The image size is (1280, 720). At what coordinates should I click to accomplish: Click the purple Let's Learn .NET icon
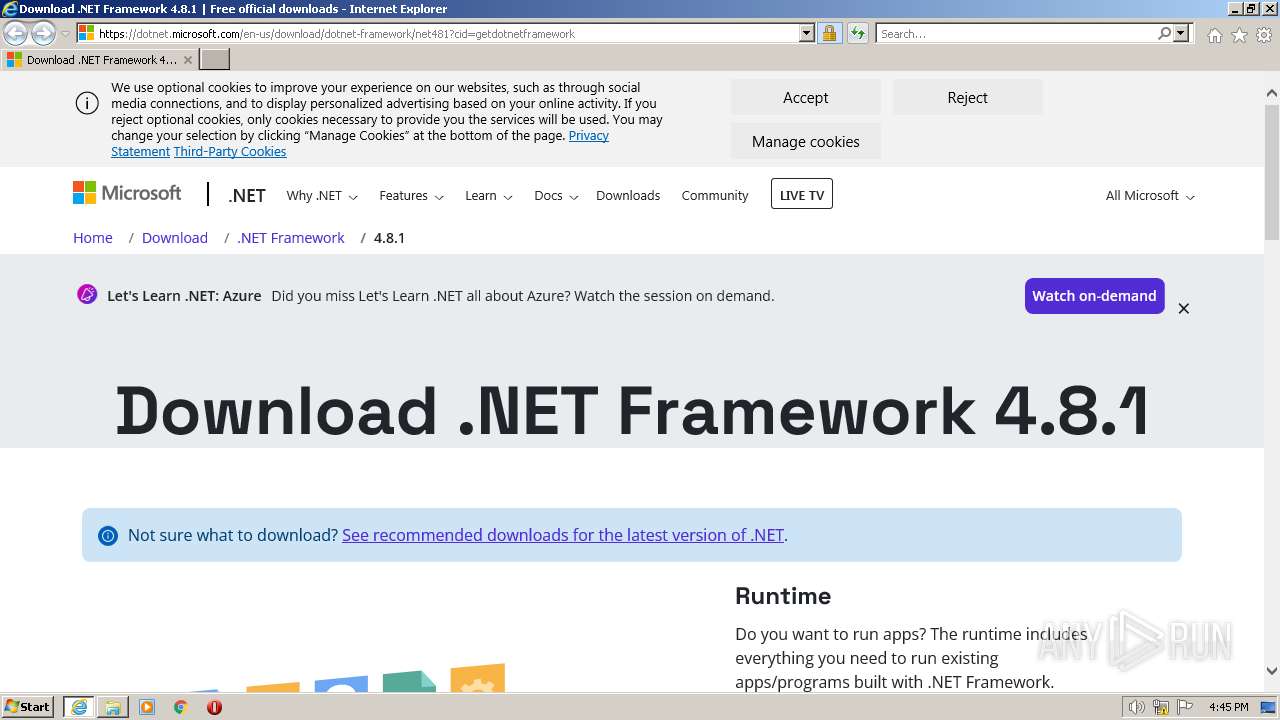coord(87,294)
